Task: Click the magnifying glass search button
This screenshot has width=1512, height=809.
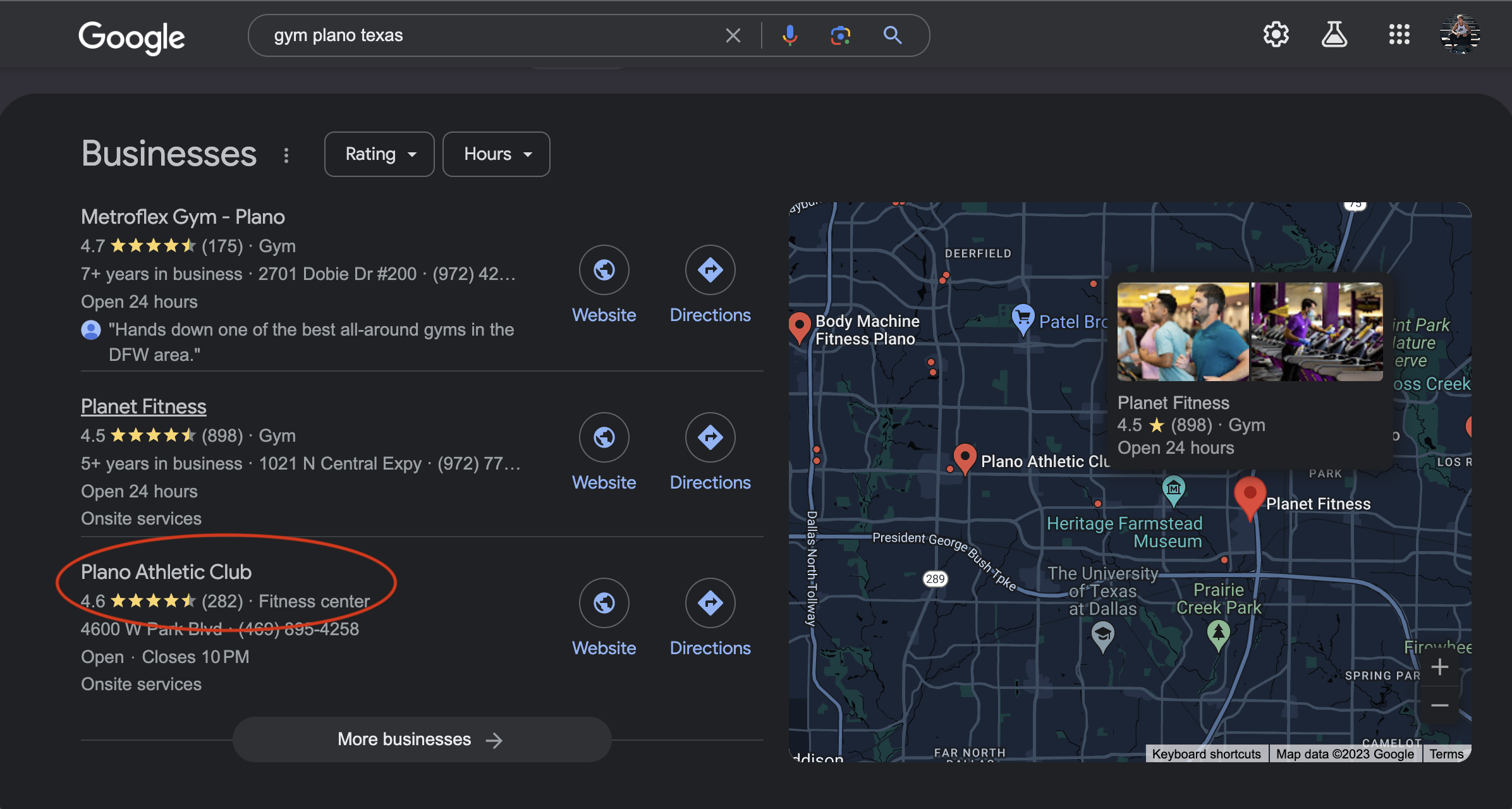Action: [892, 35]
